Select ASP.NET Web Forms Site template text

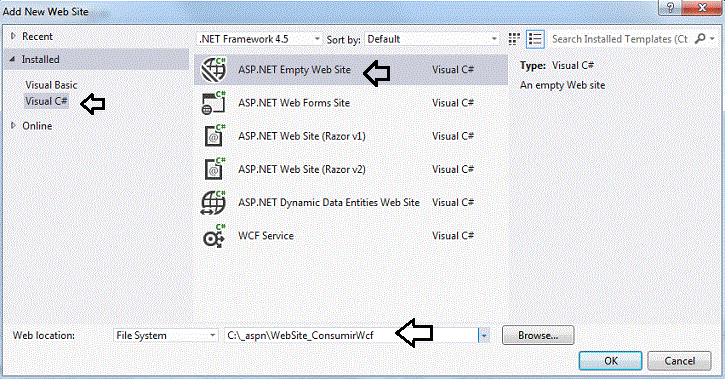pyautogui.click(x=294, y=103)
